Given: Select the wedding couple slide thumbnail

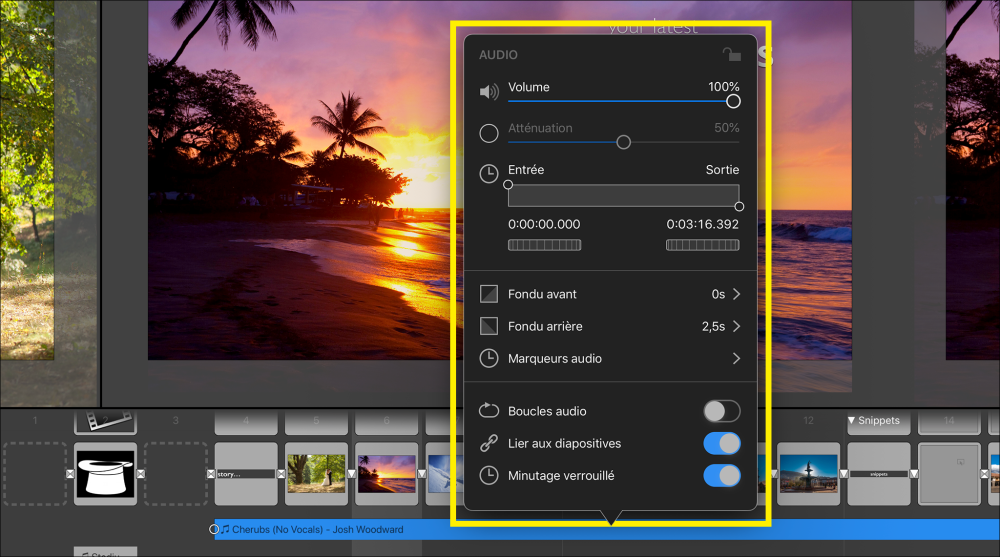Looking at the screenshot, I should tap(316, 474).
